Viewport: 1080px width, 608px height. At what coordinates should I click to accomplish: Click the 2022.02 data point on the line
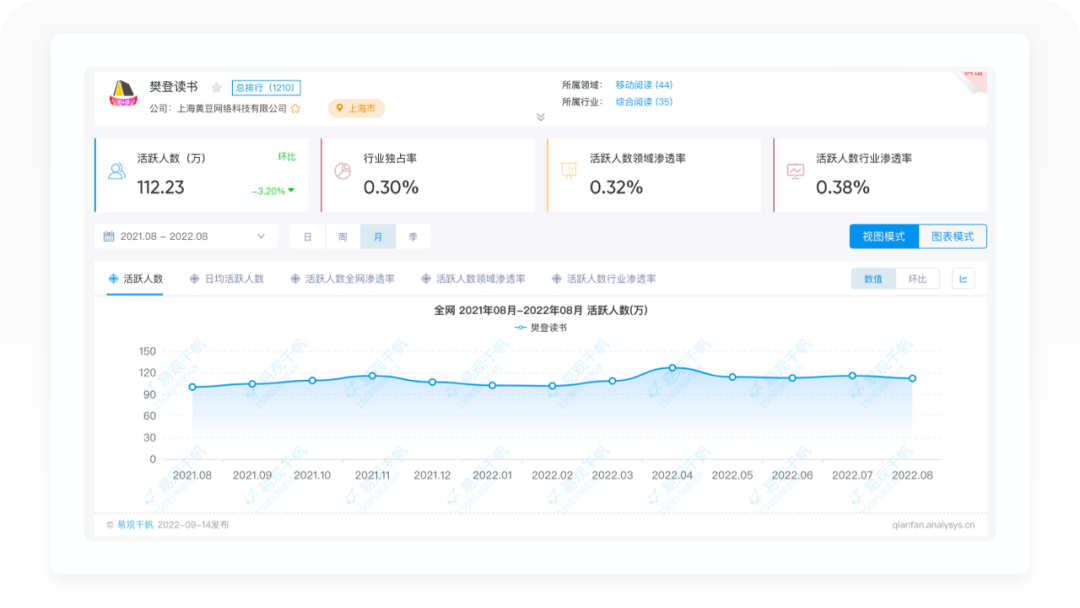click(552, 386)
